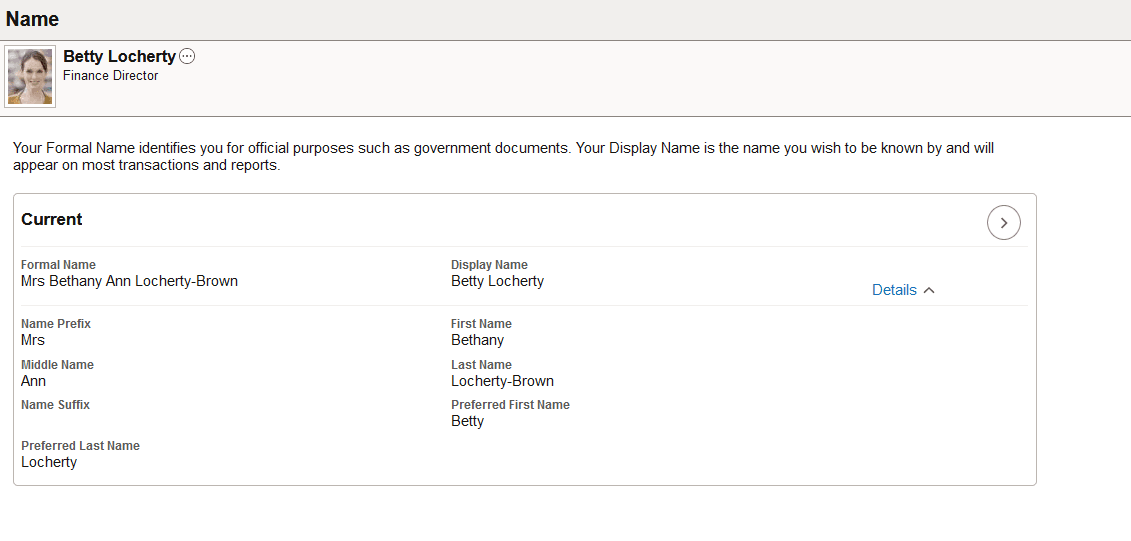The height and width of the screenshot is (541, 1131).
Task: Click the caret next to Details
Action: (929, 290)
